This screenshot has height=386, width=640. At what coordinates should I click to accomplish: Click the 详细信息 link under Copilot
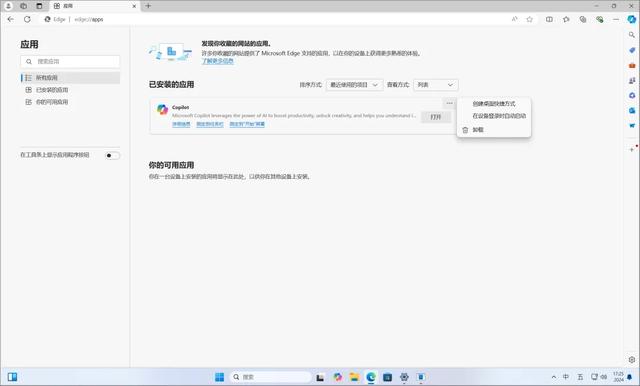tap(181, 124)
